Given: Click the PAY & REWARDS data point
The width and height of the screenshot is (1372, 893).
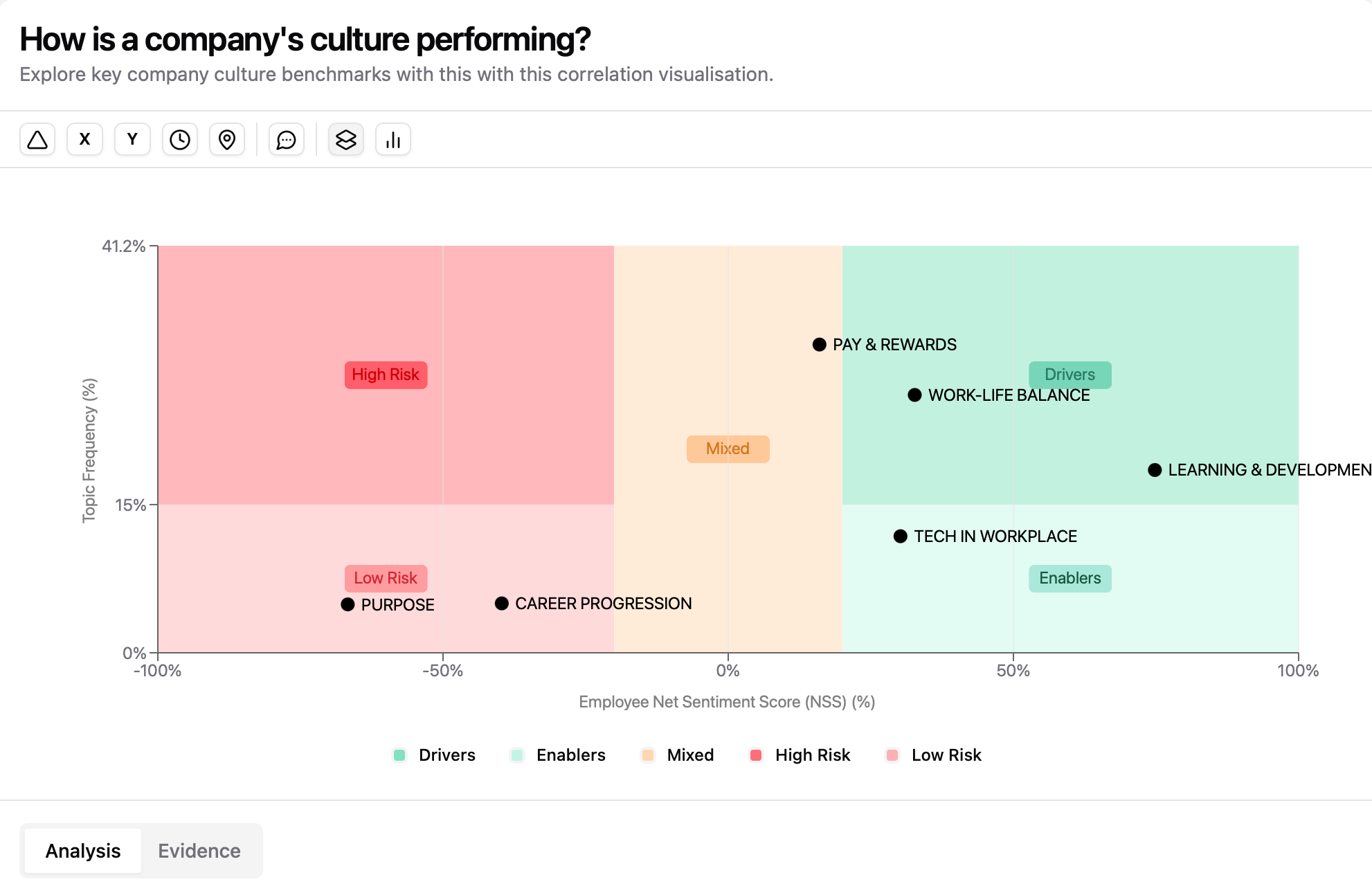Looking at the screenshot, I should pos(820,345).
